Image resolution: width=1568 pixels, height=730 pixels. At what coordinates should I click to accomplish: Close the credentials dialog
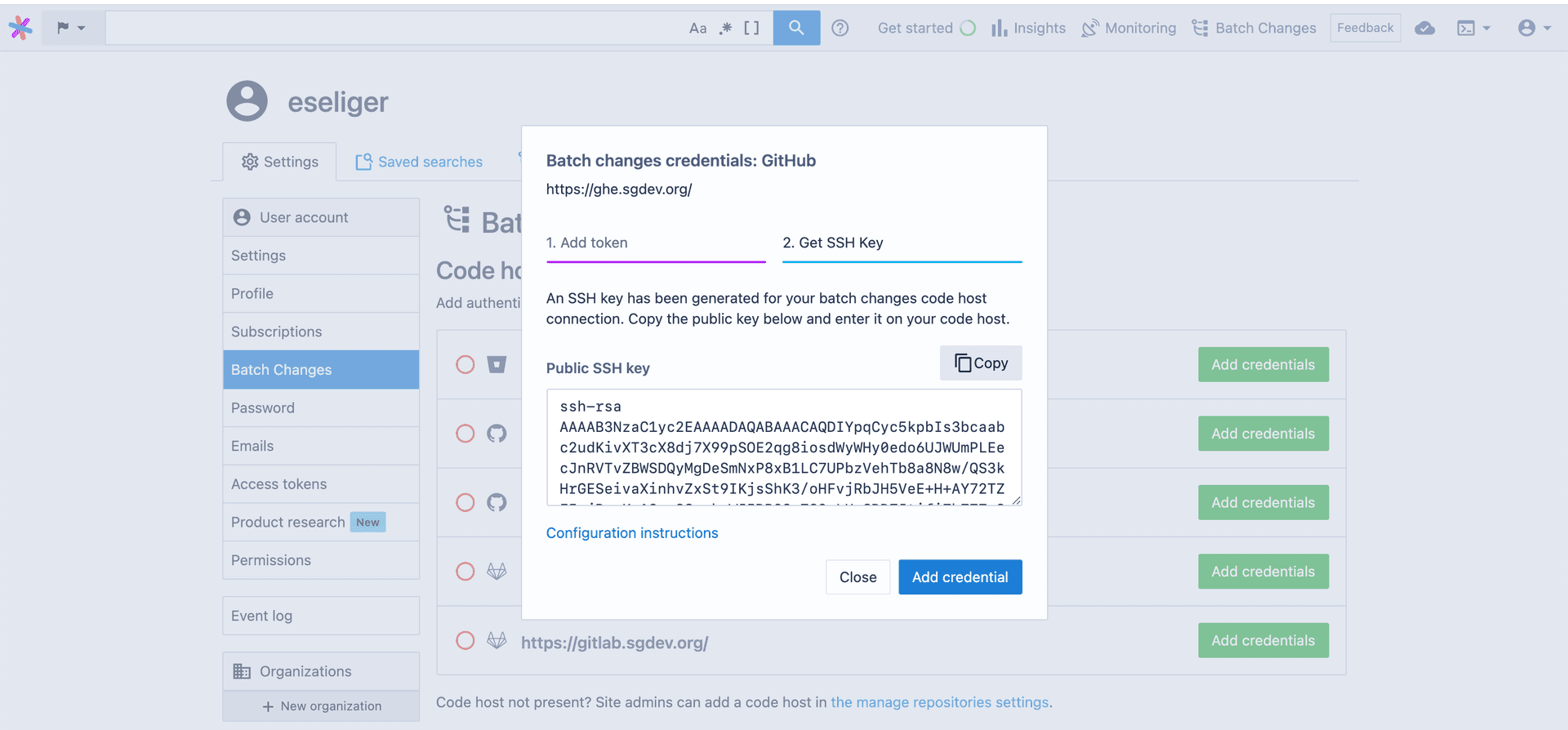(x=857, y=577)
